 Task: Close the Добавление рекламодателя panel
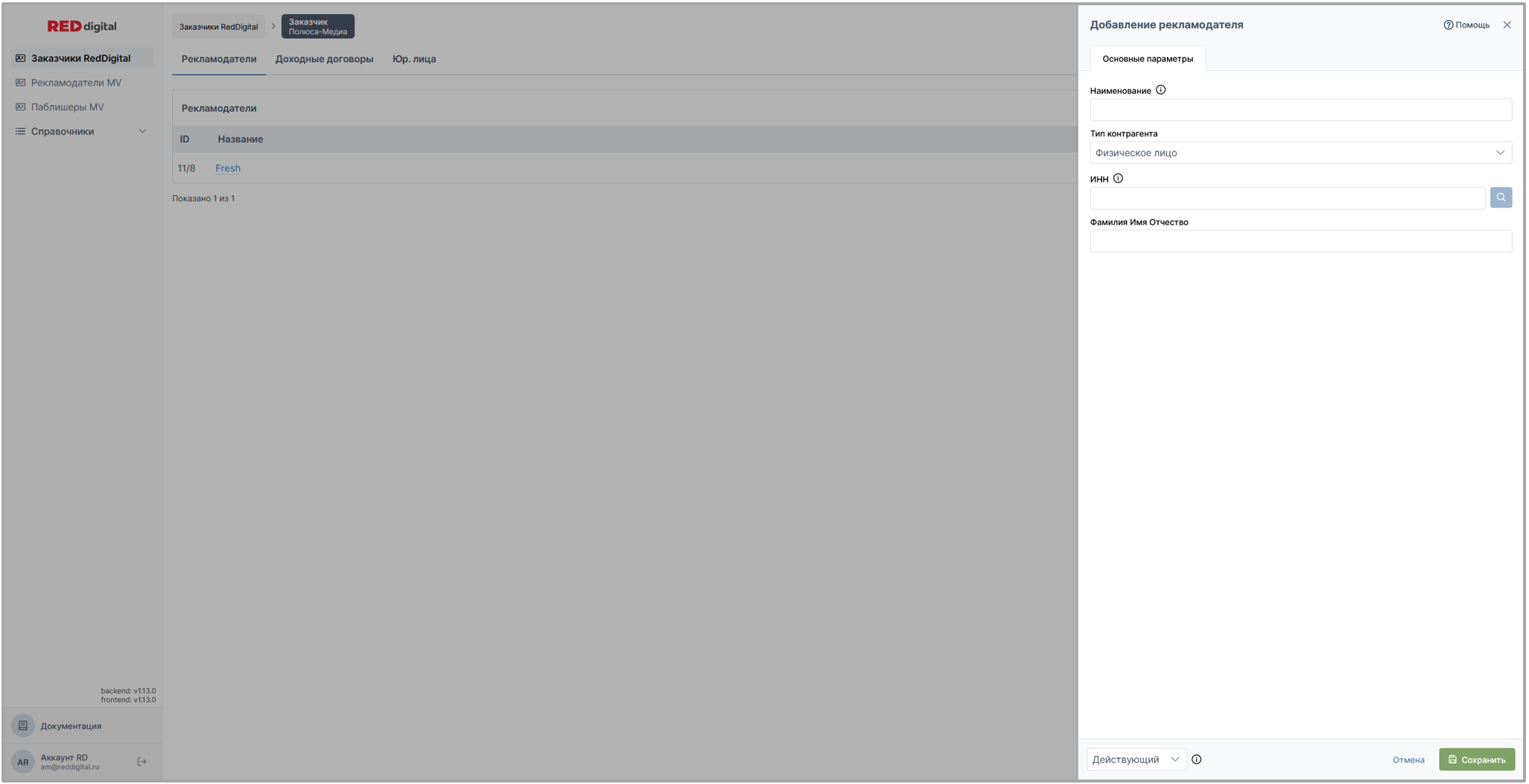tap(1507, 25)
